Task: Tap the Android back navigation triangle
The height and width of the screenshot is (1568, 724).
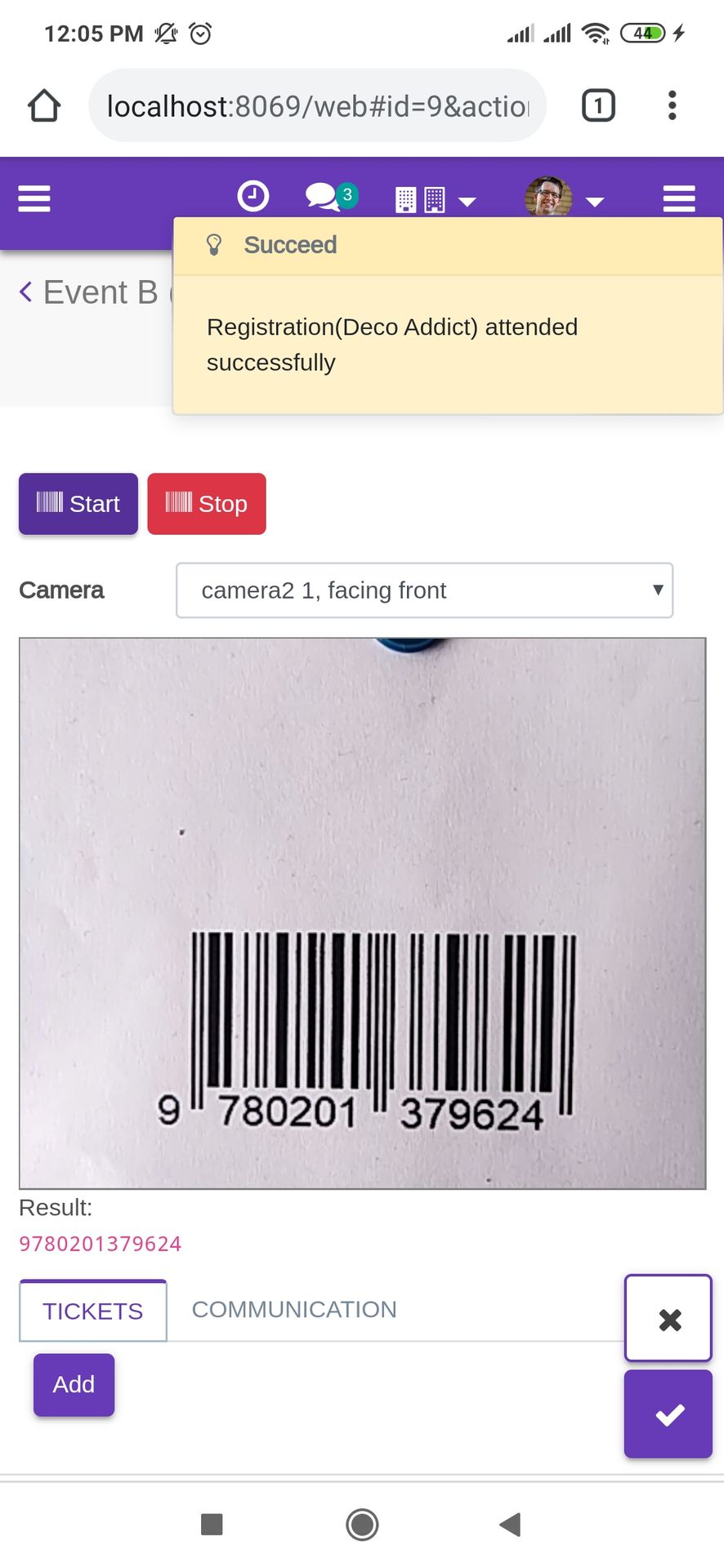Action: pyautogui.click(x=510, y=1524)
